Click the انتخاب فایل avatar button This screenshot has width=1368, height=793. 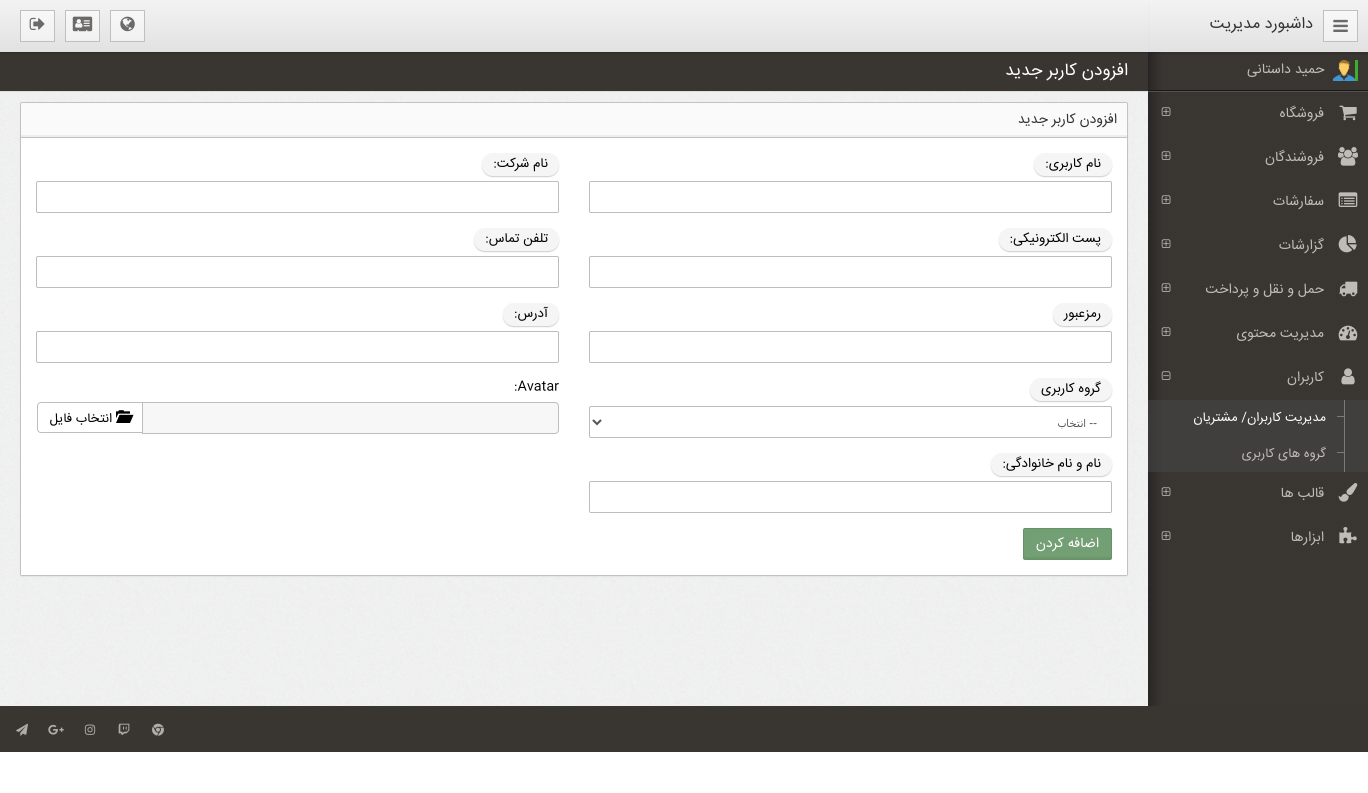click(x=90, y=418)
